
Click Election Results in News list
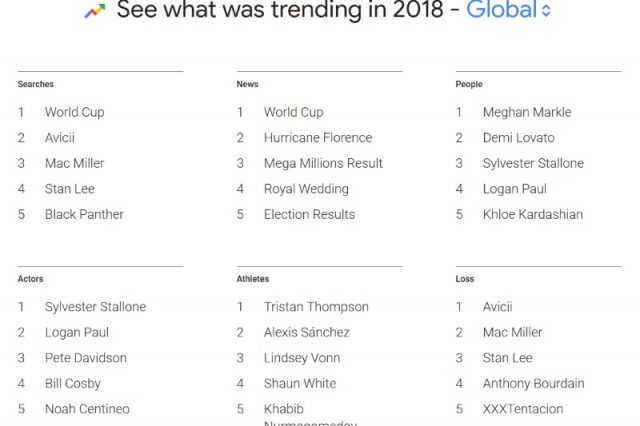(x=309, y=214)
